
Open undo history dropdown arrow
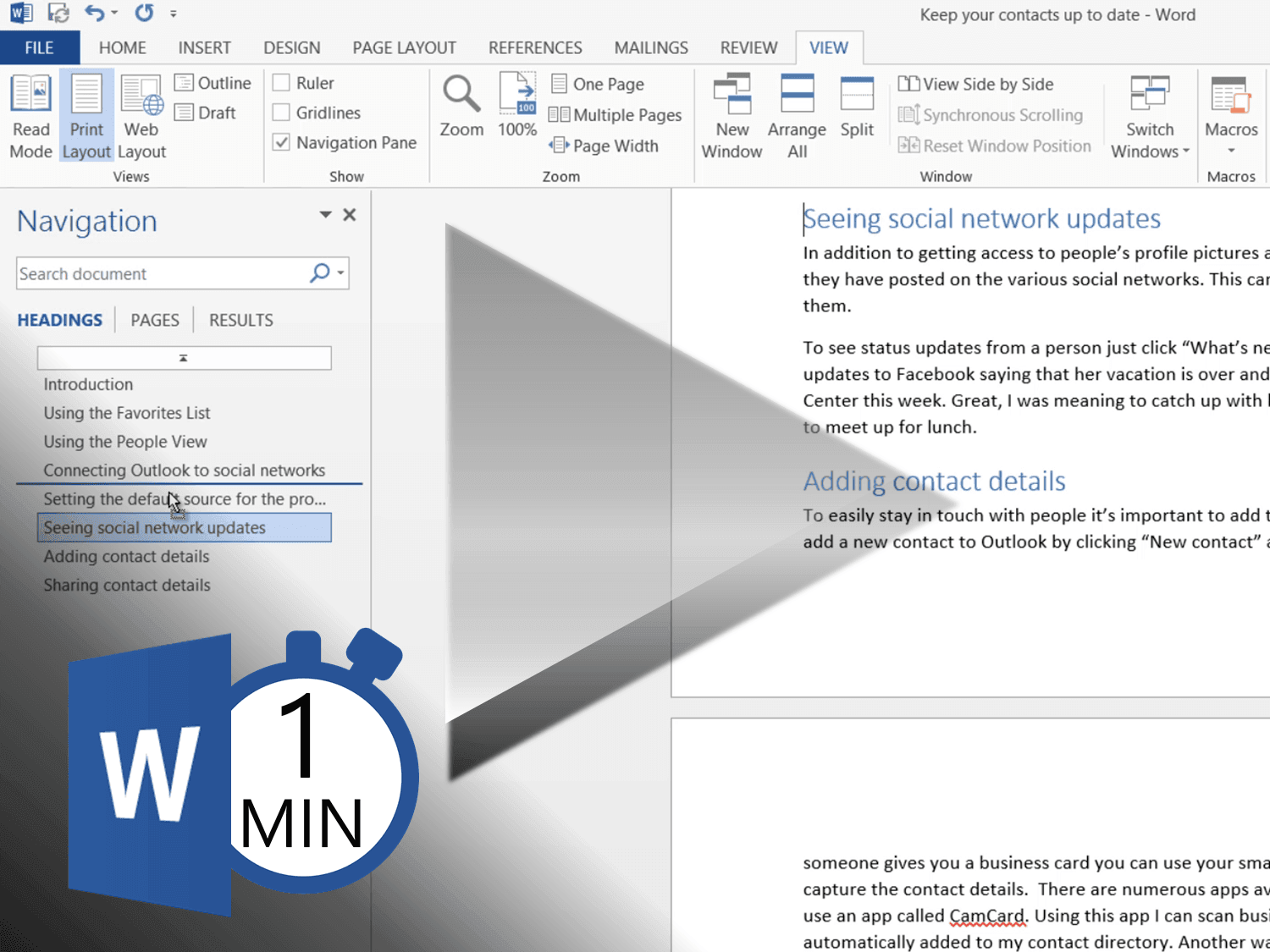coord(114,13)
